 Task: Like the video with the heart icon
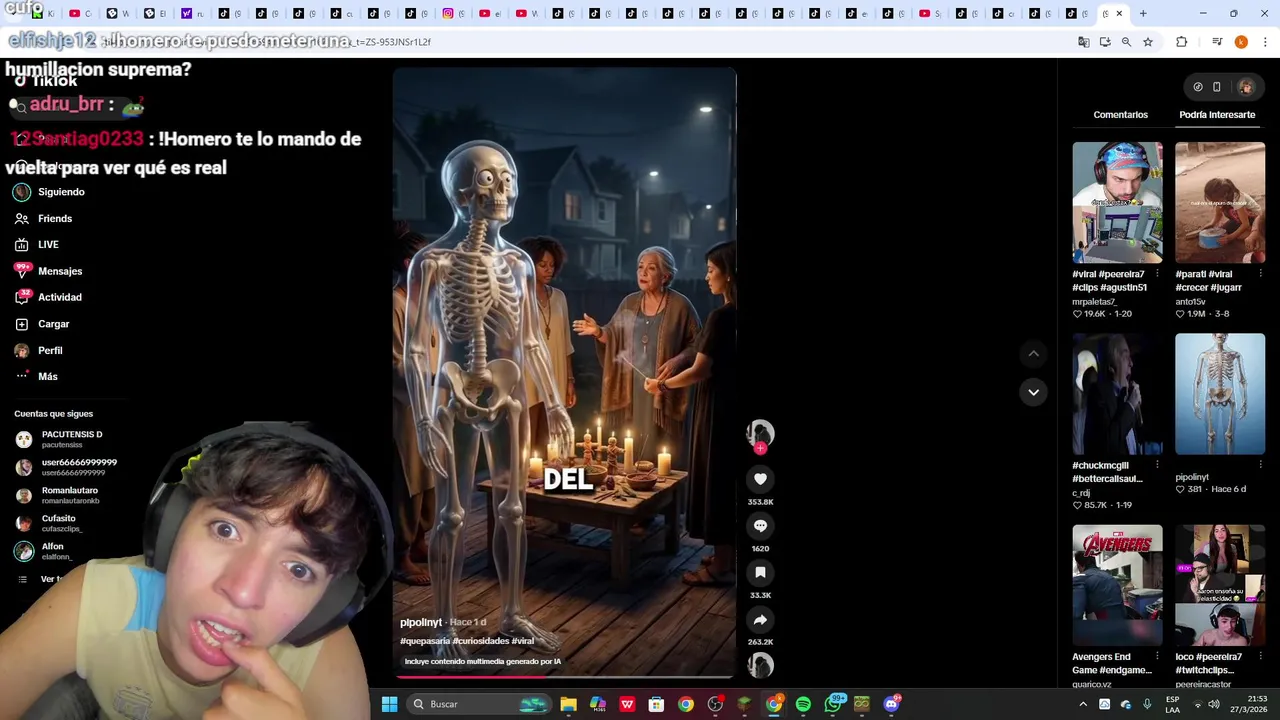(760, 479)
